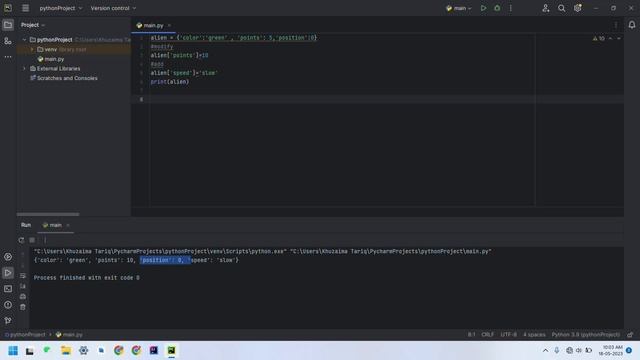Open Python 3.8 interpreter selector
Viewport: 640px width, 360px height.
click(586, 335)
